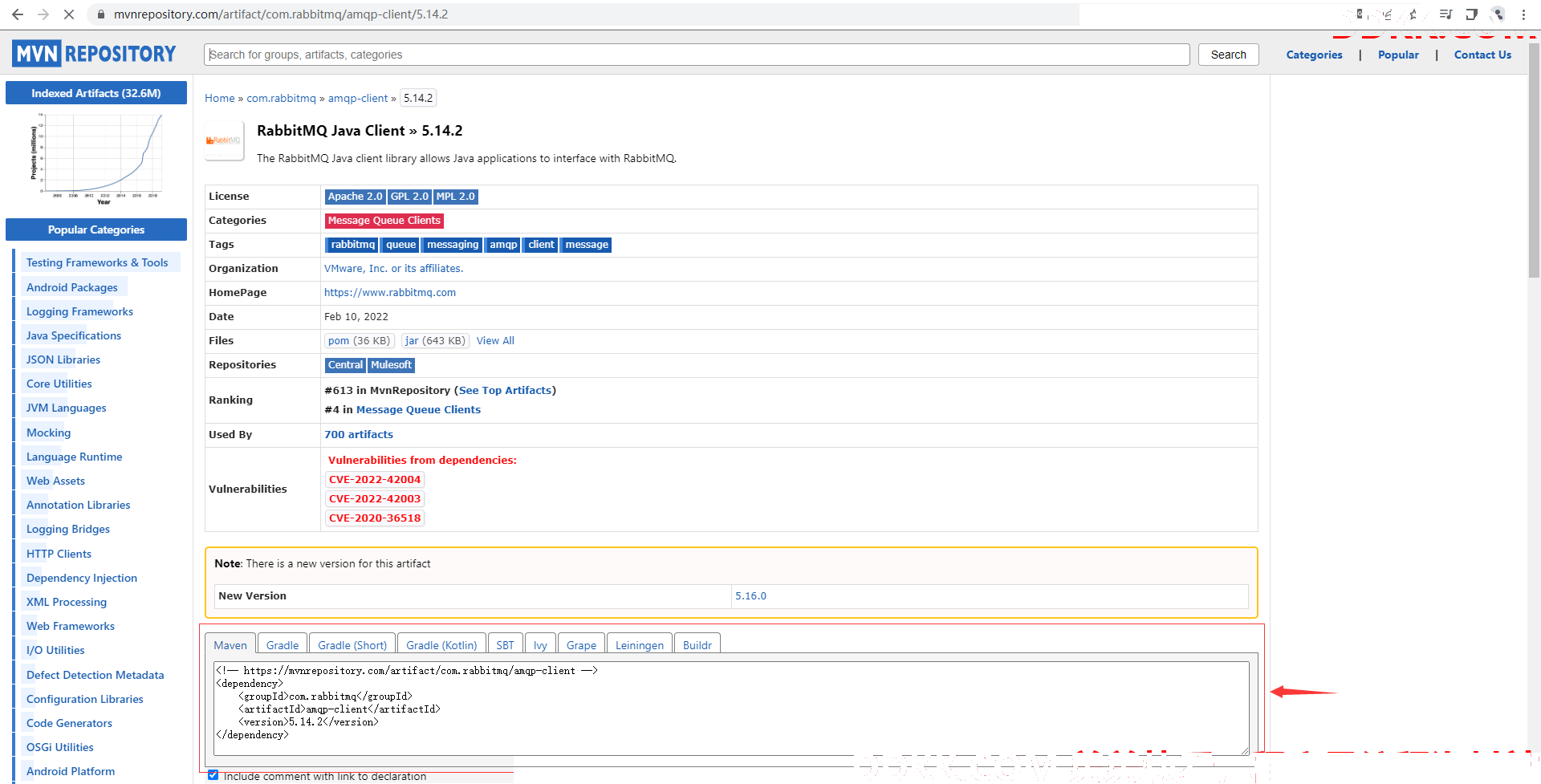
Task: Open HTTP Clients category
Action: (x=59, y=554)
